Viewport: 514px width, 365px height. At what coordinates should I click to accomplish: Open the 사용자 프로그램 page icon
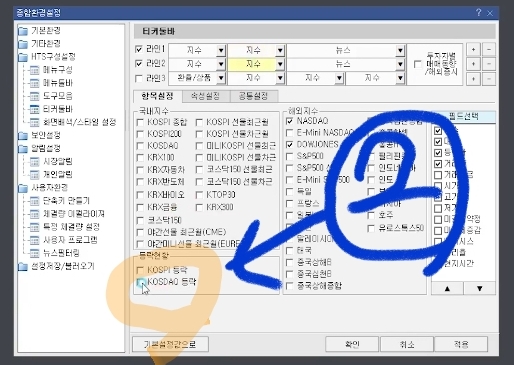[x=35, y=240]
